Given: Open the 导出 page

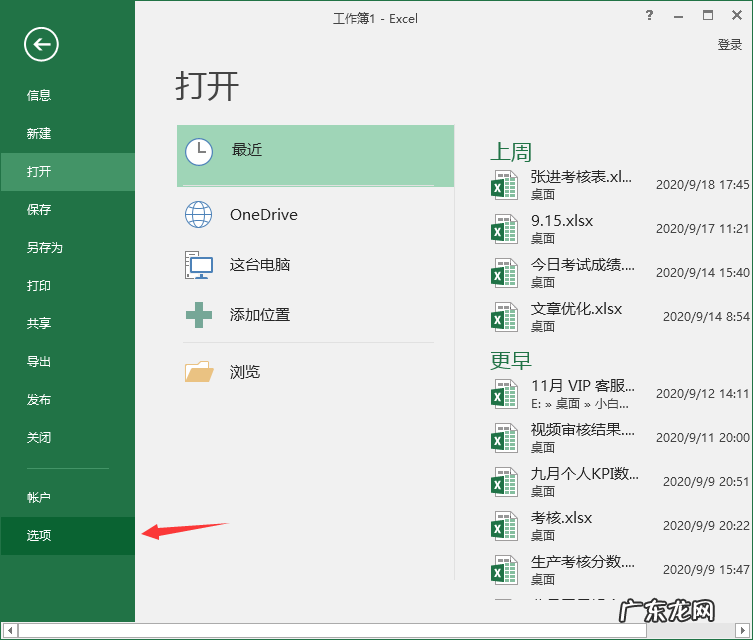Looking at the screenshot, I should pyautogui.click(x=68, y=362).
